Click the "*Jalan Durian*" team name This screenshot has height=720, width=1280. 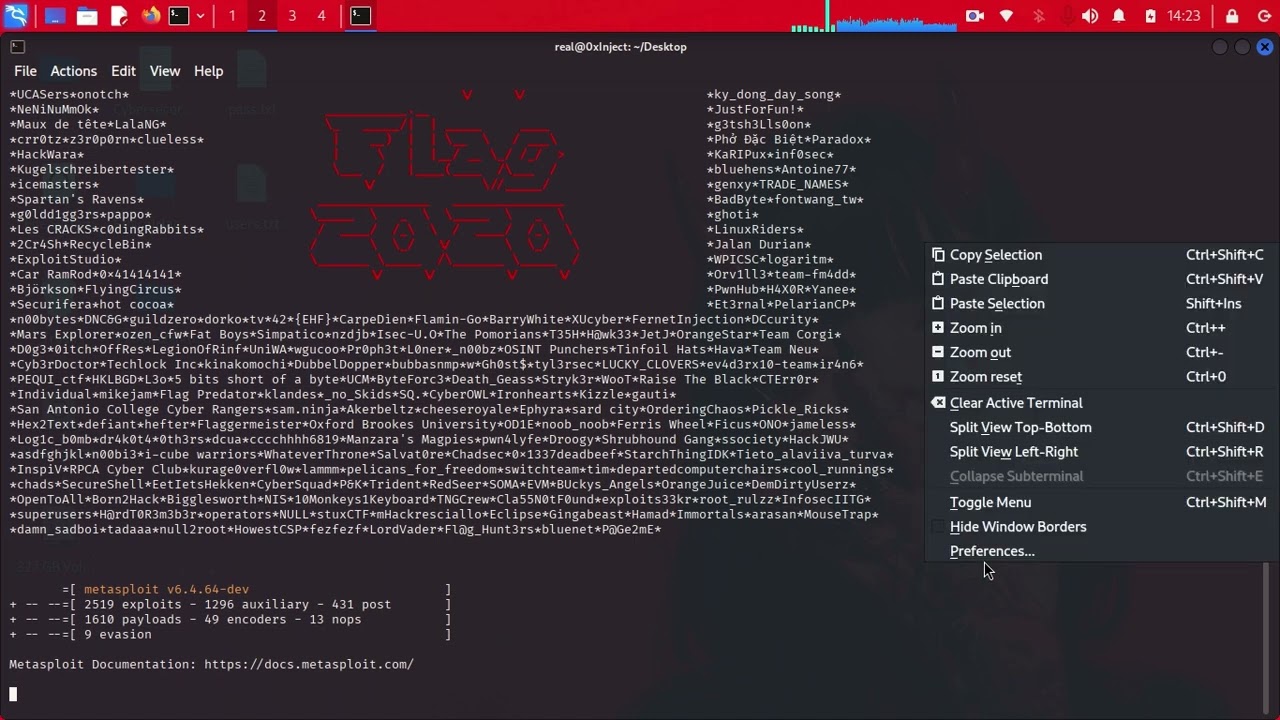(x=759, y=245)
